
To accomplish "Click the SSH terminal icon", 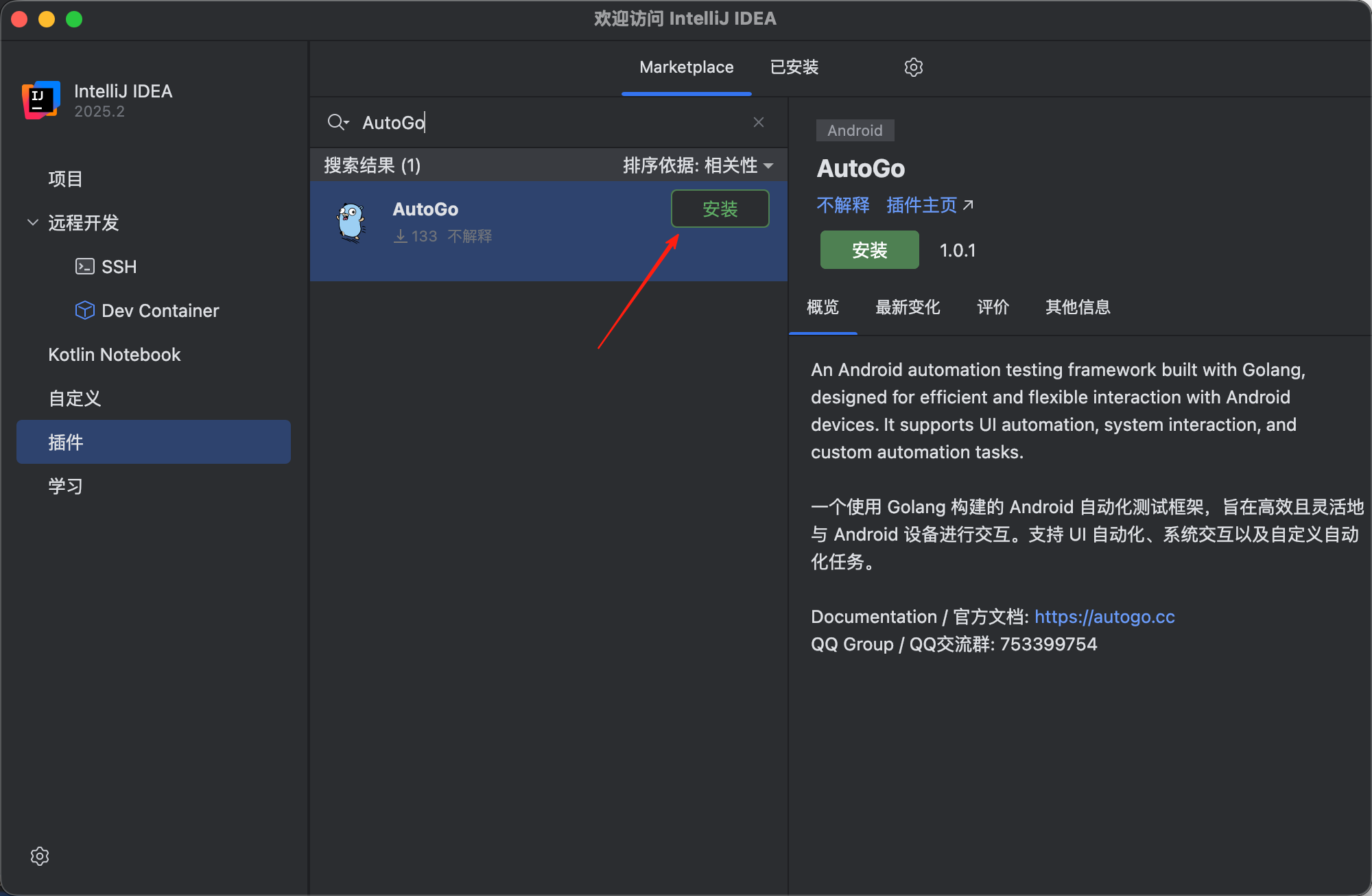I will (84, 266).
